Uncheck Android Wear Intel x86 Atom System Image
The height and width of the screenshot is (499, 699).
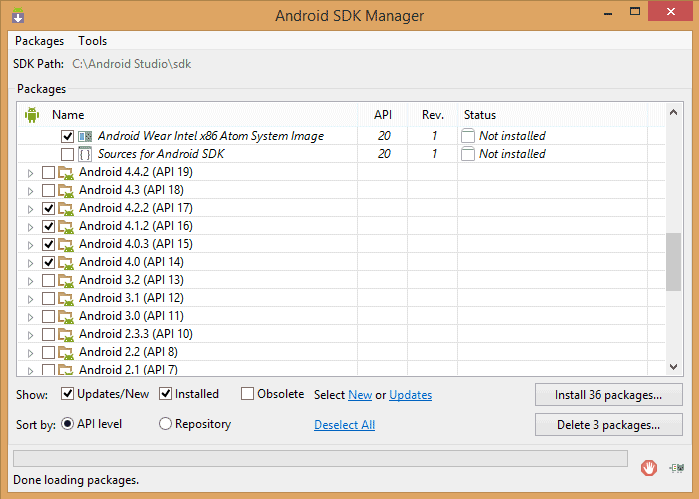[67, 136]
